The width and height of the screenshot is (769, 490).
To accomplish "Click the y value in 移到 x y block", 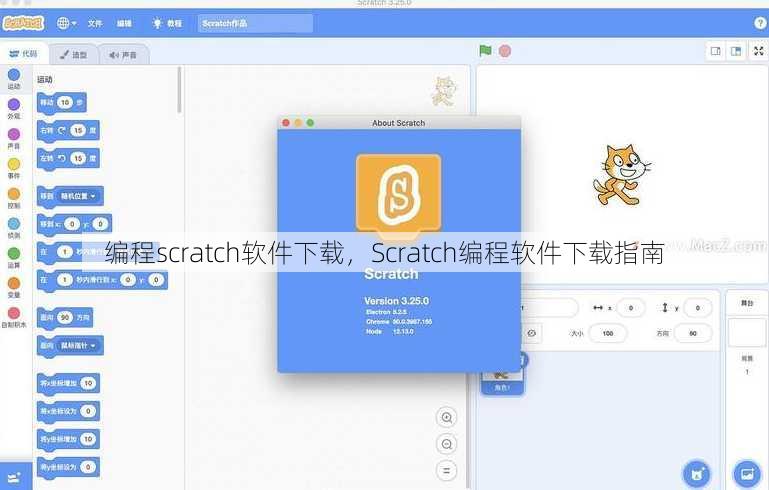I will pyautogui.click(x=100, y=224).
